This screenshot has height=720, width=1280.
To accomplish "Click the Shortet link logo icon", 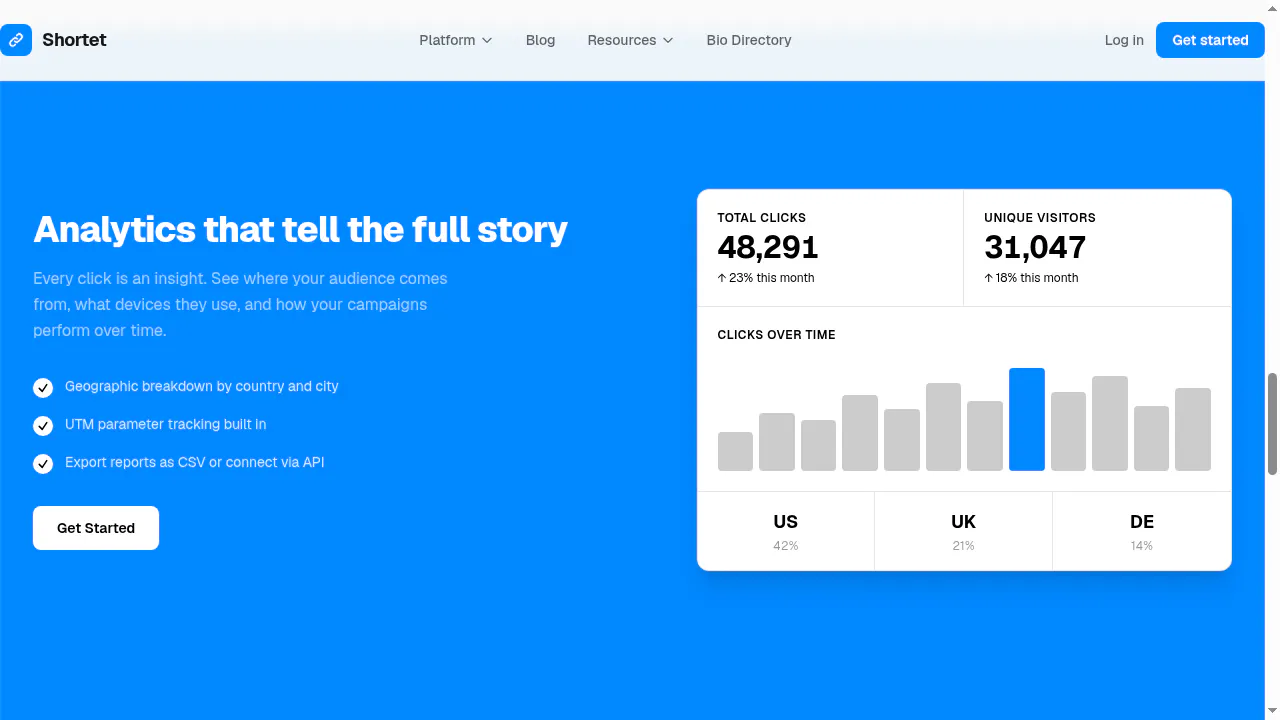I will click(15, 40).
